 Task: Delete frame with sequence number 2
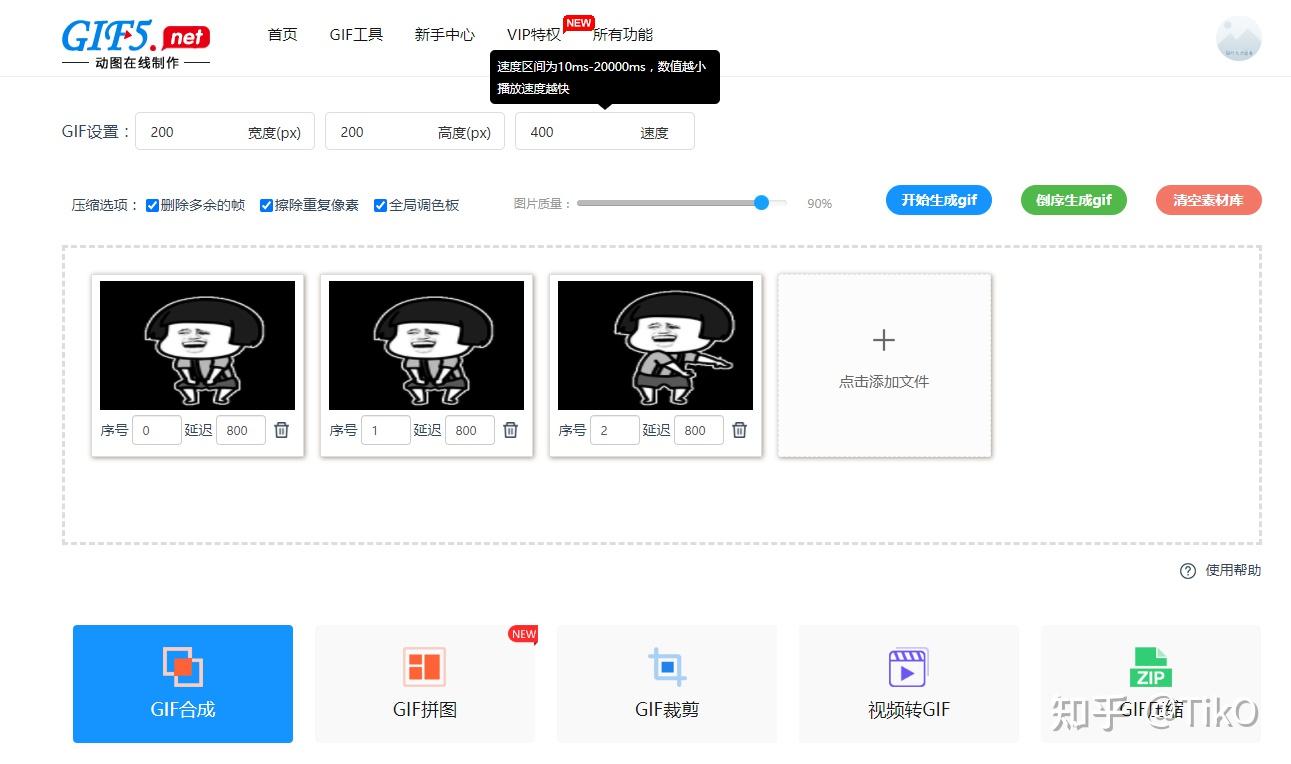coord(740,430)
